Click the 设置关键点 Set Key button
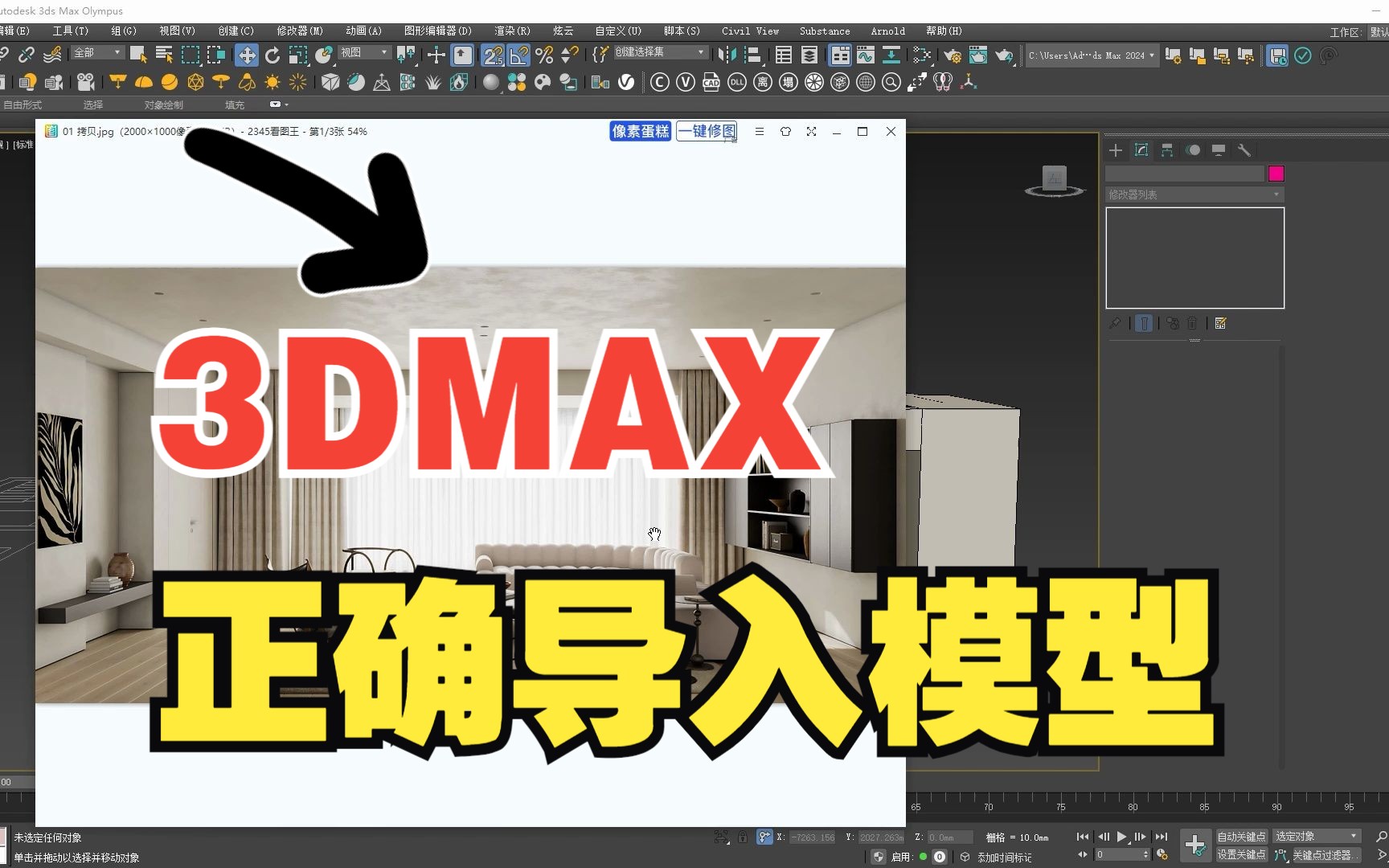 click(1241, 855)
